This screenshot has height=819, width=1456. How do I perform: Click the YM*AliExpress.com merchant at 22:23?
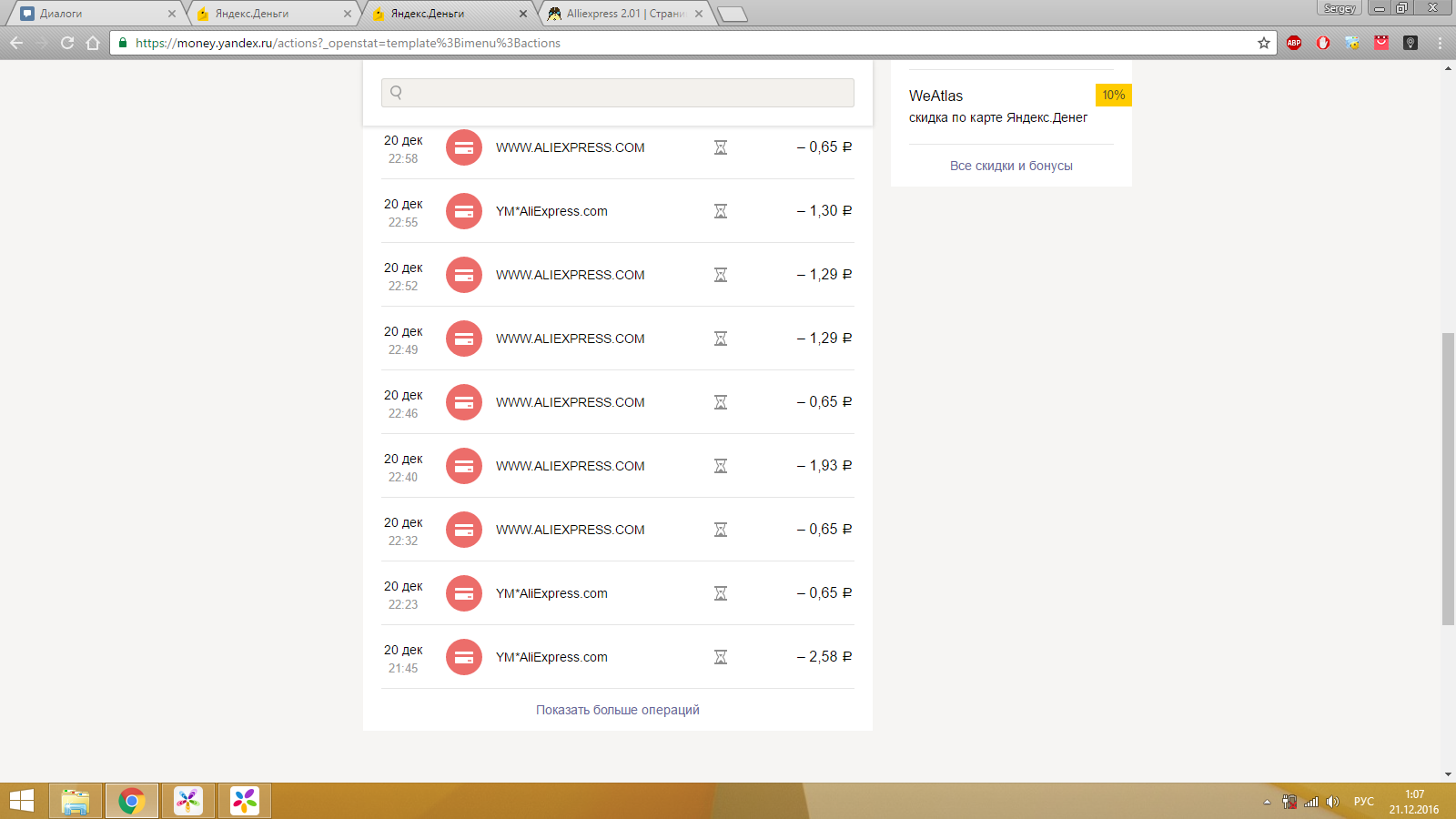tap(551, 593)
